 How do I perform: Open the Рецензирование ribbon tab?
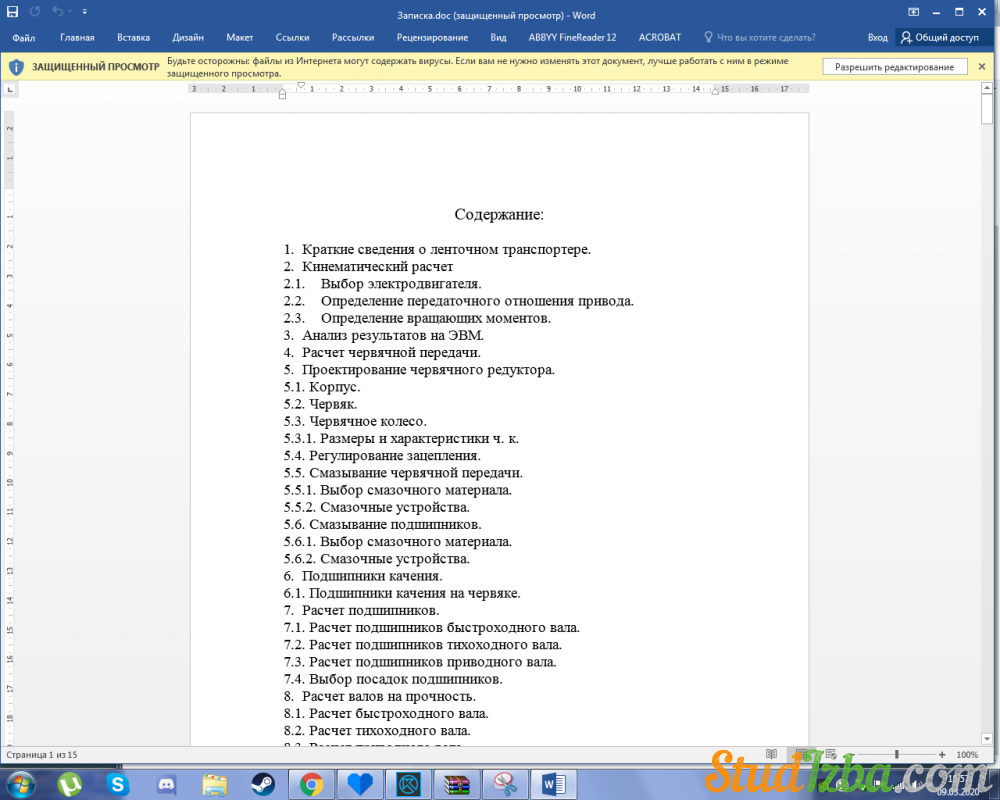[432, 38]
